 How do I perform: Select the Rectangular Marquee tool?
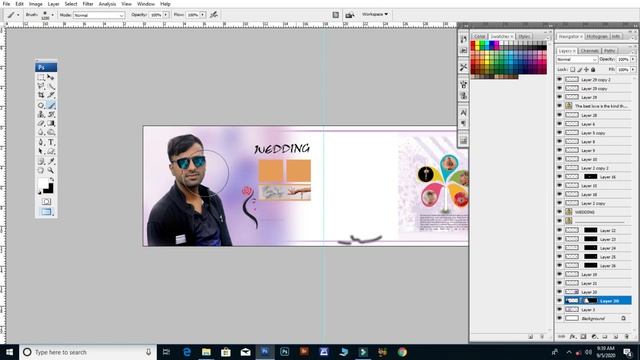pos(41,77)
